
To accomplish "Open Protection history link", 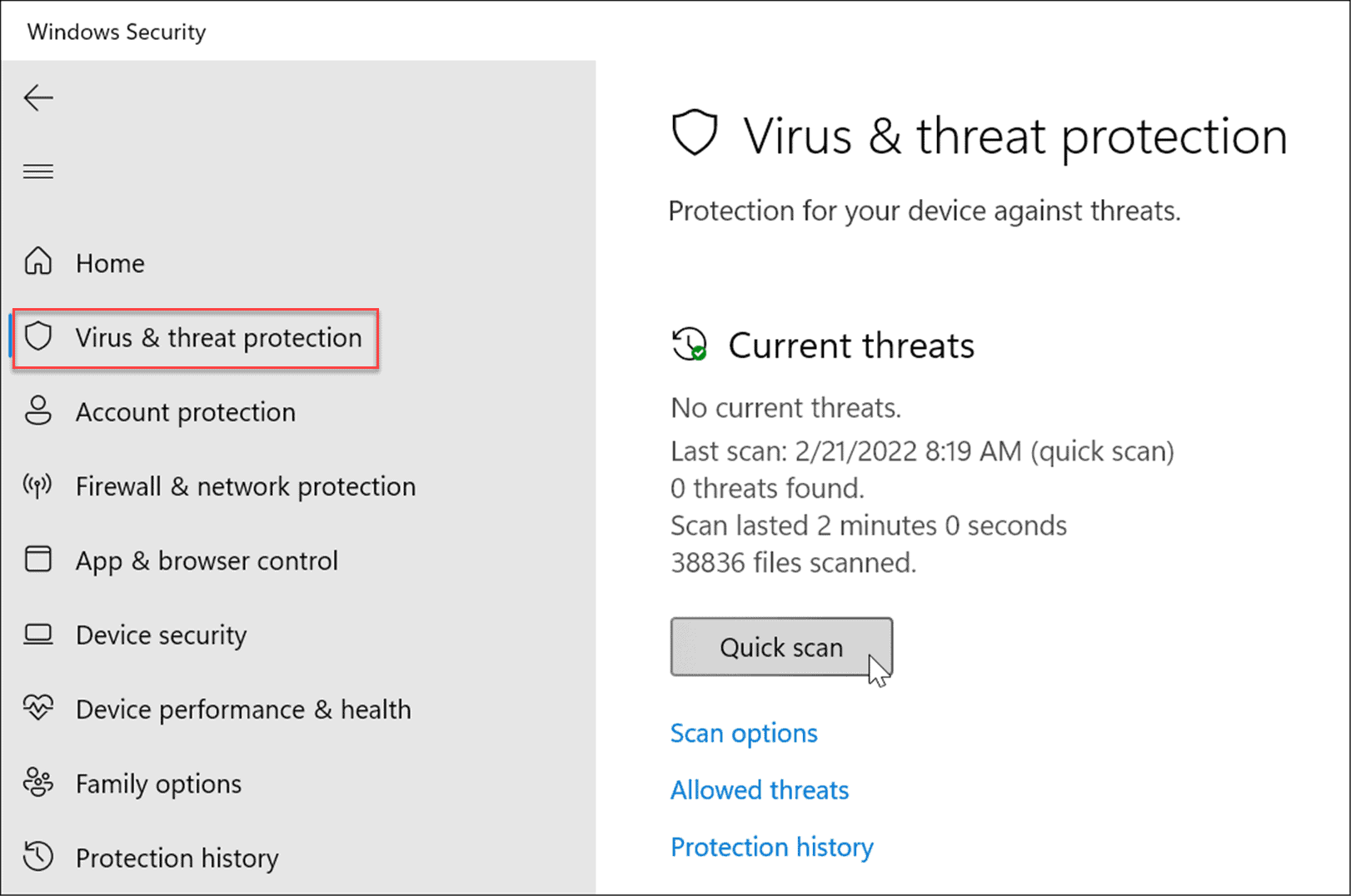I will (x=771, y=846).
